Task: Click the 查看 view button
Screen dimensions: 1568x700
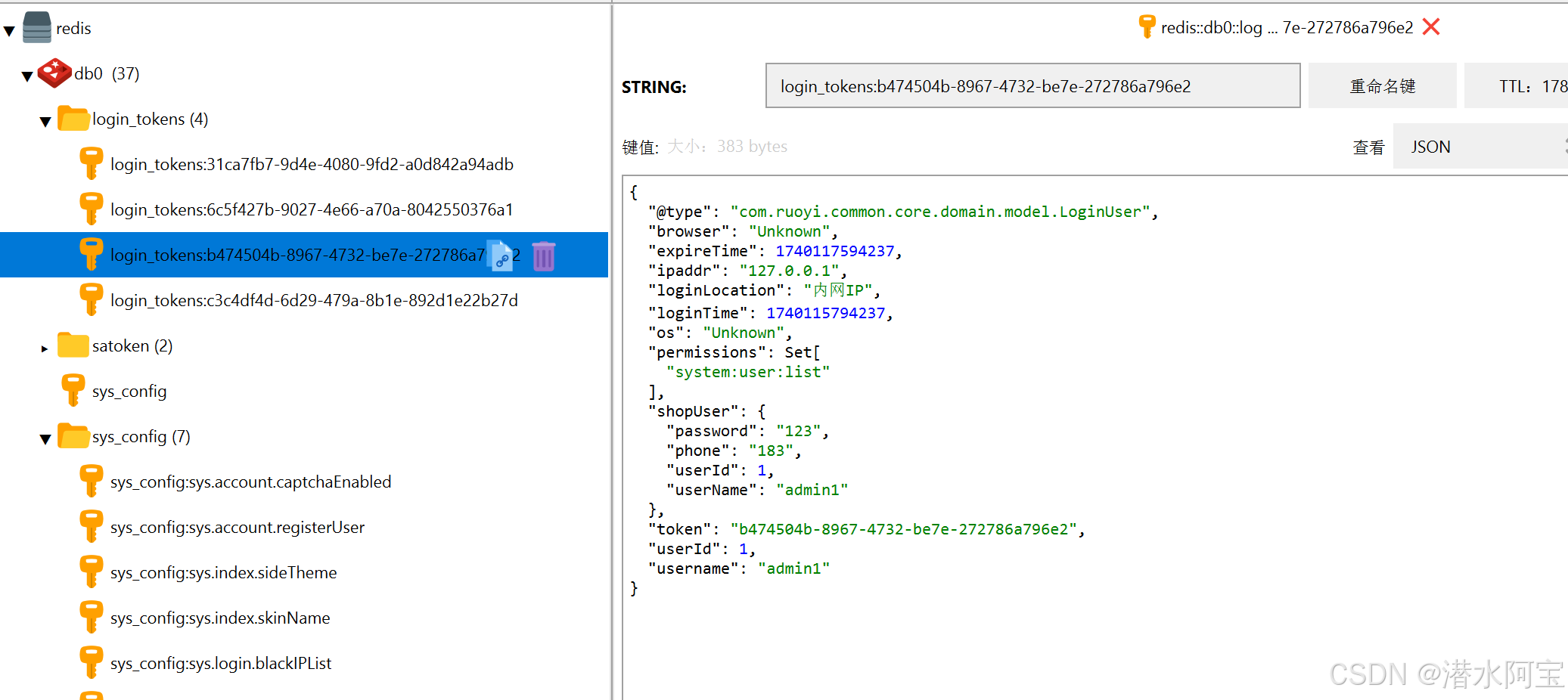Action: point(1369,147)
